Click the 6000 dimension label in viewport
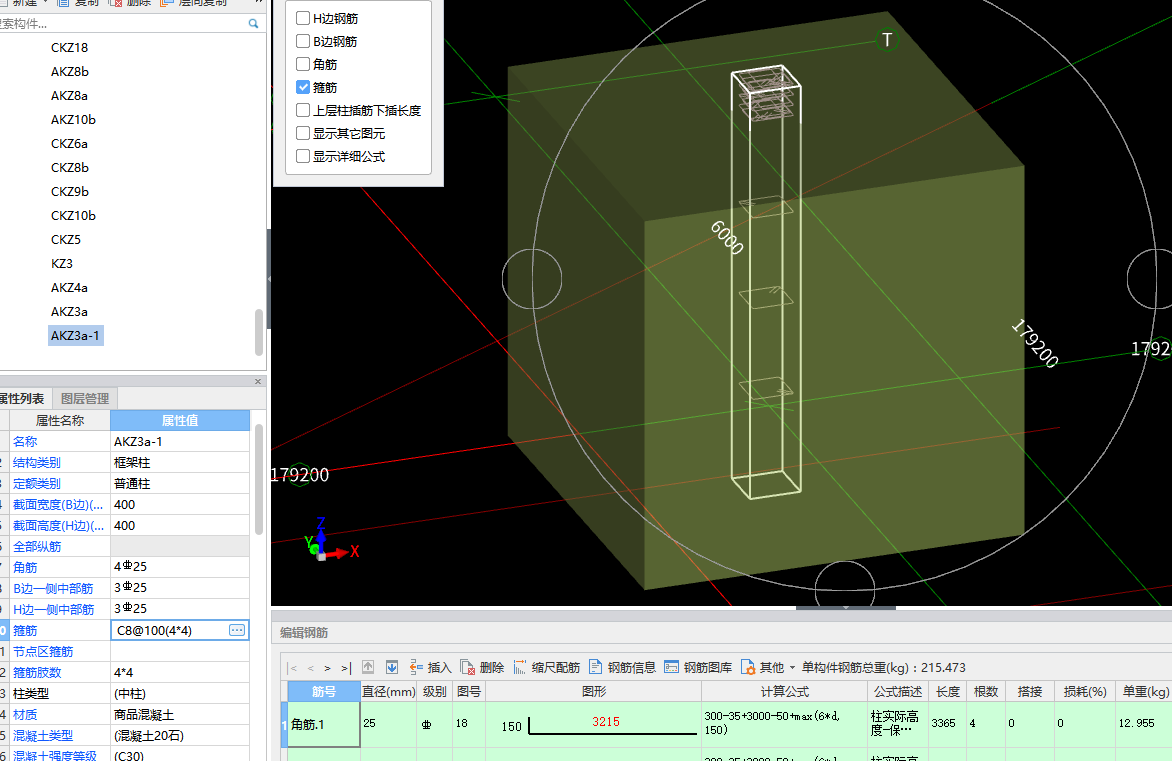The image size is (1172, 761). tap(727, 238)
